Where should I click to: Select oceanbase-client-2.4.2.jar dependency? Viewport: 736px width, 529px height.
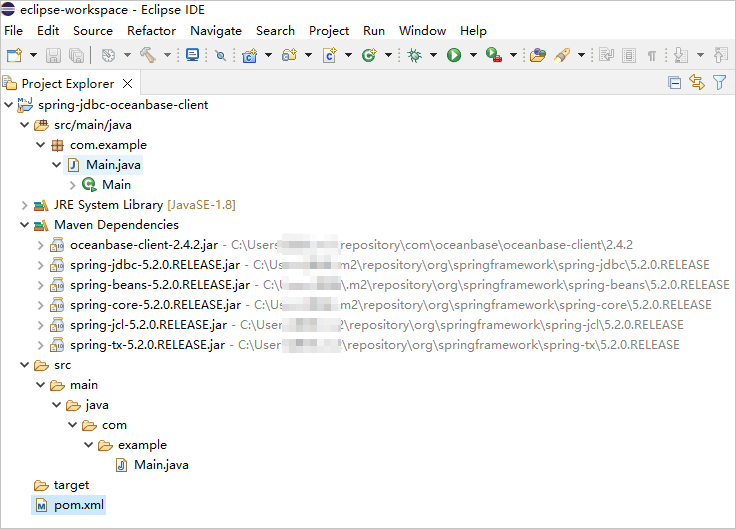[141, 245]
